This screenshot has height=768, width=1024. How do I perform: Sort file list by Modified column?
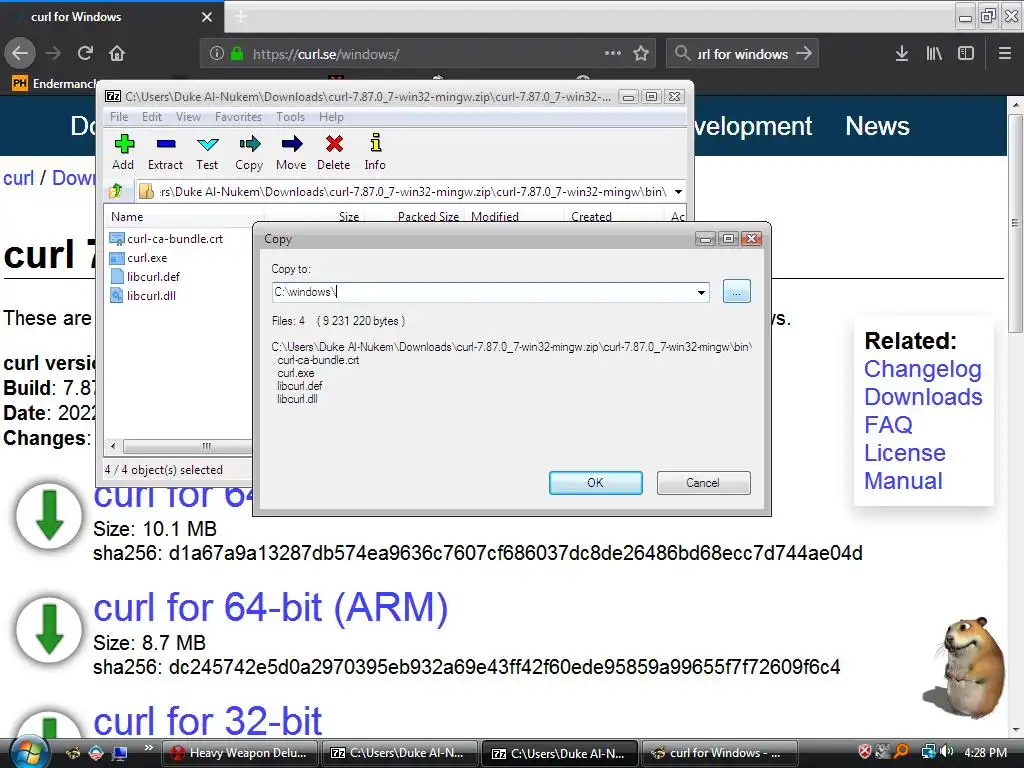(513, 216)
